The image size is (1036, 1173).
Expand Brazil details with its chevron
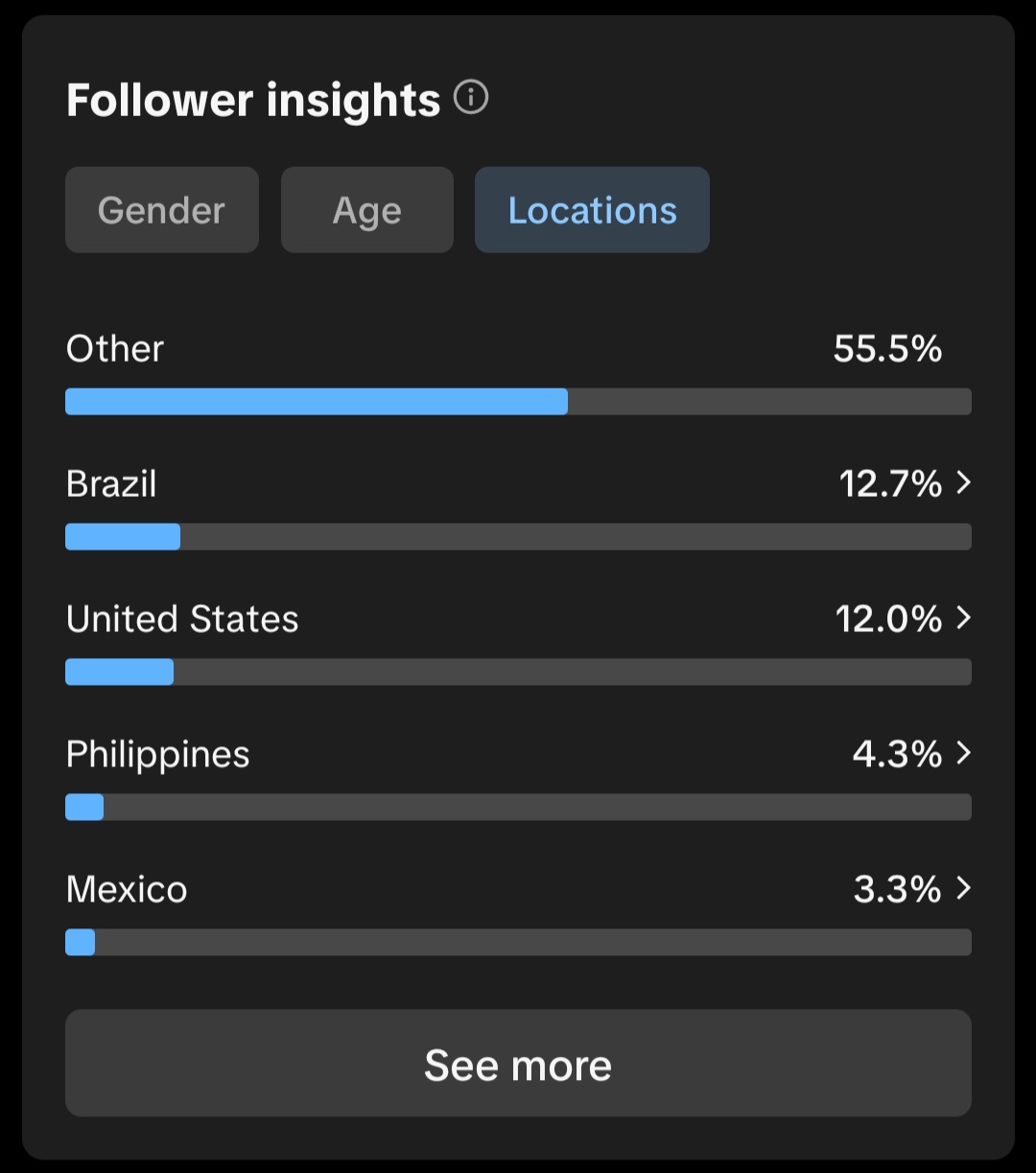pyautogui.click(x=964, y=483)
